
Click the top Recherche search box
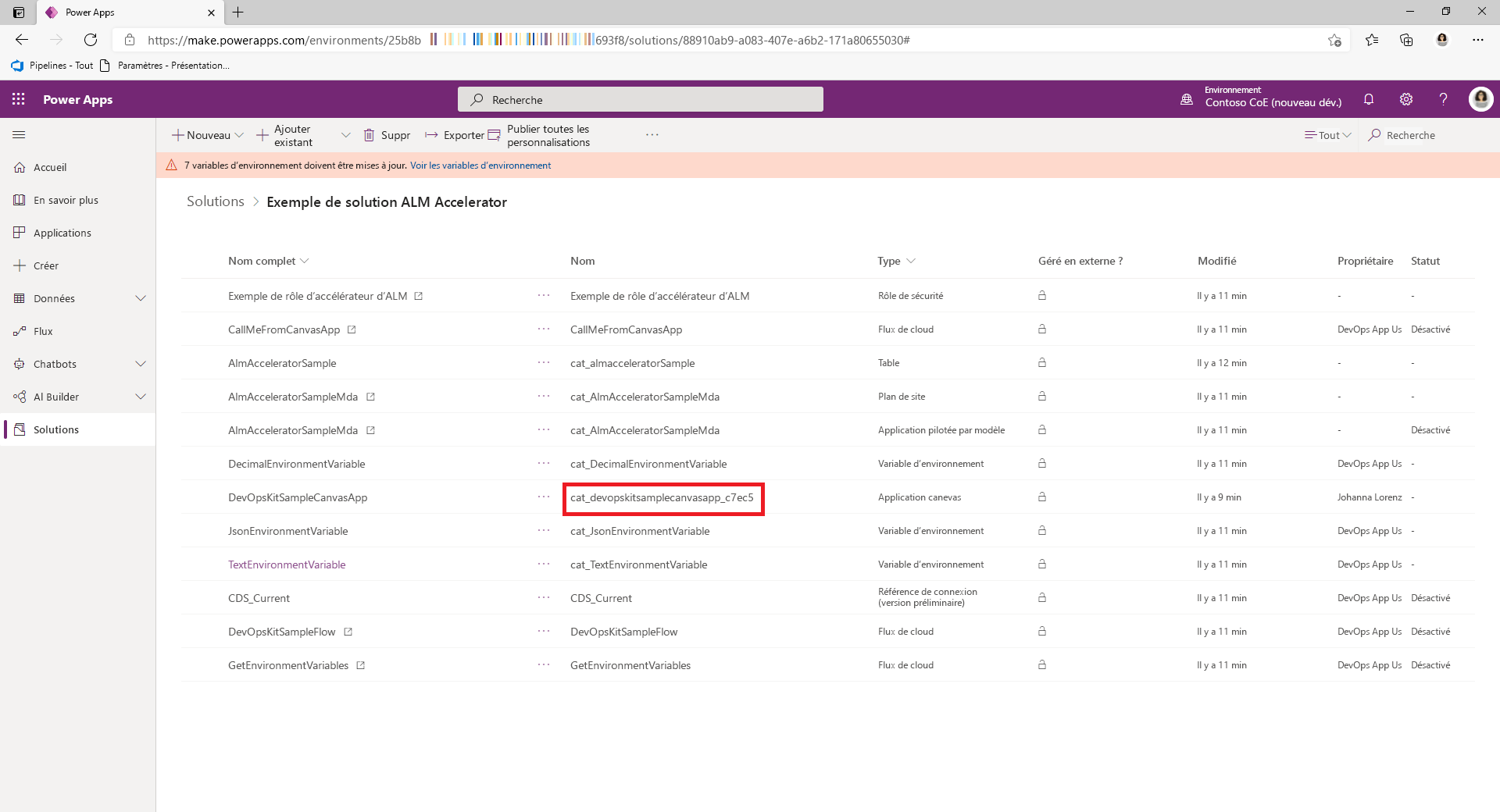641,99
